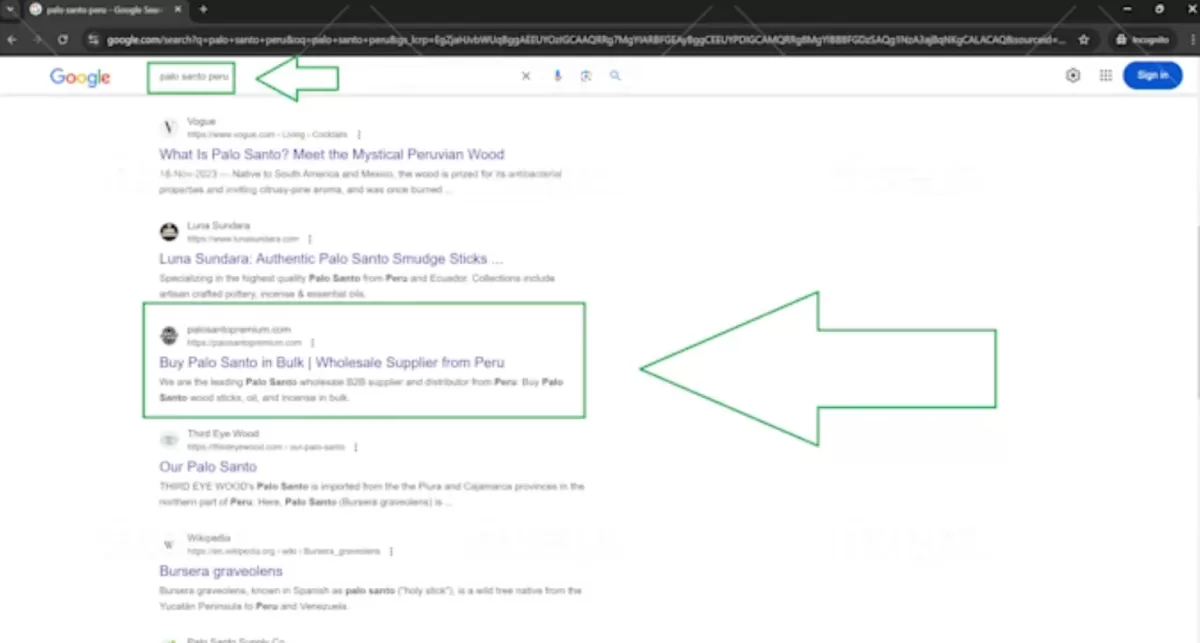The width and height of the screenshot is (1200, 643).
Task: View site information icon in address bar
Action: coord(92,39)
